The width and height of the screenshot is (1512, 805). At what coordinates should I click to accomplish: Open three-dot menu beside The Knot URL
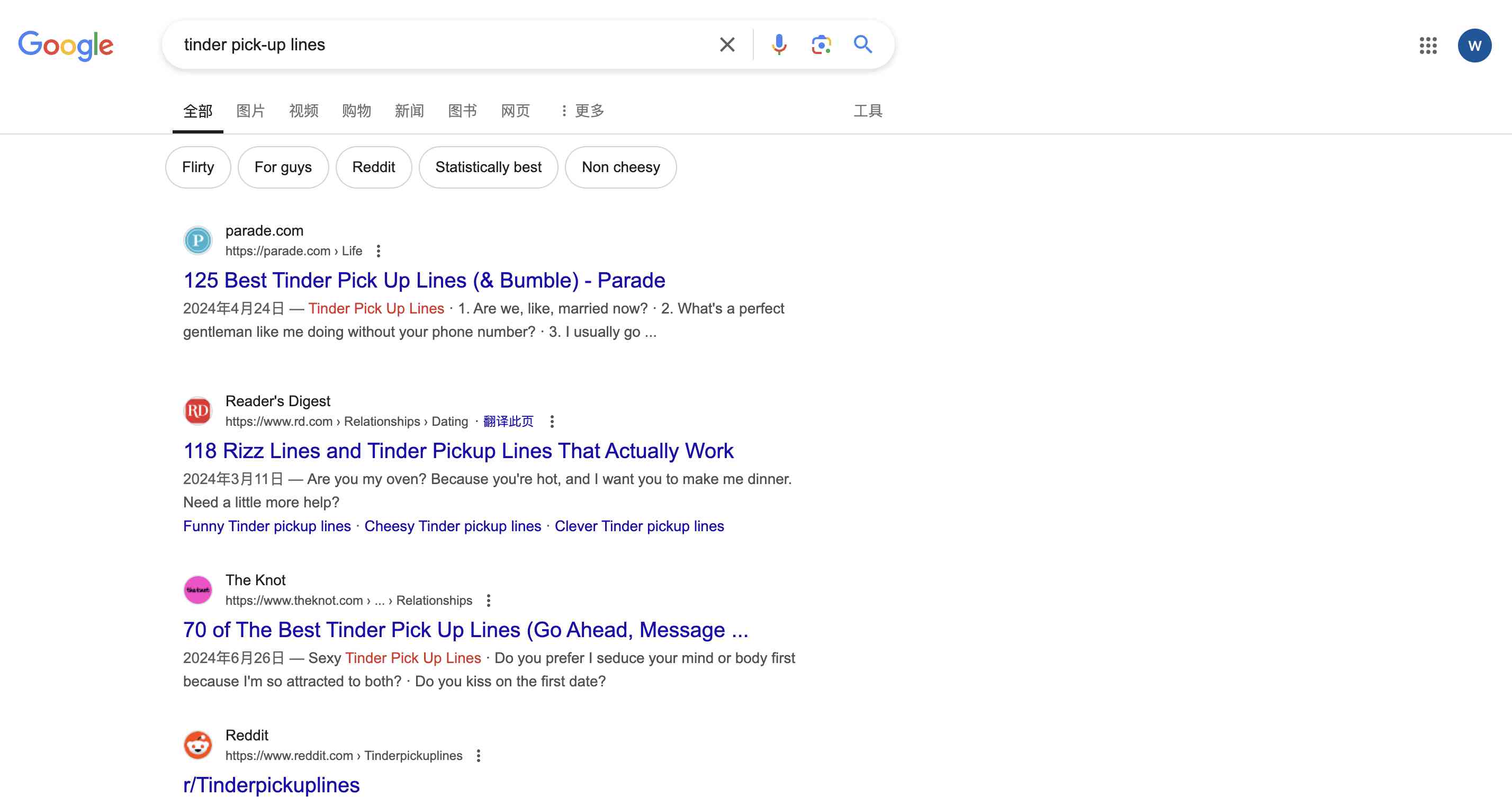pyautogui.click(x=488, y=600)
